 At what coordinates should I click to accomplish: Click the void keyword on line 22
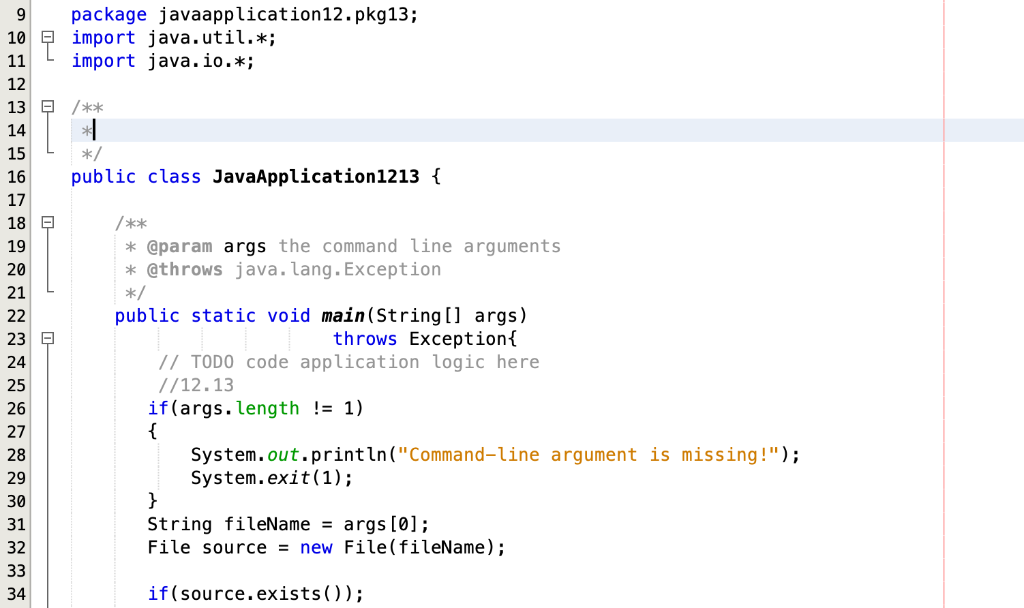tap(289, 315)
